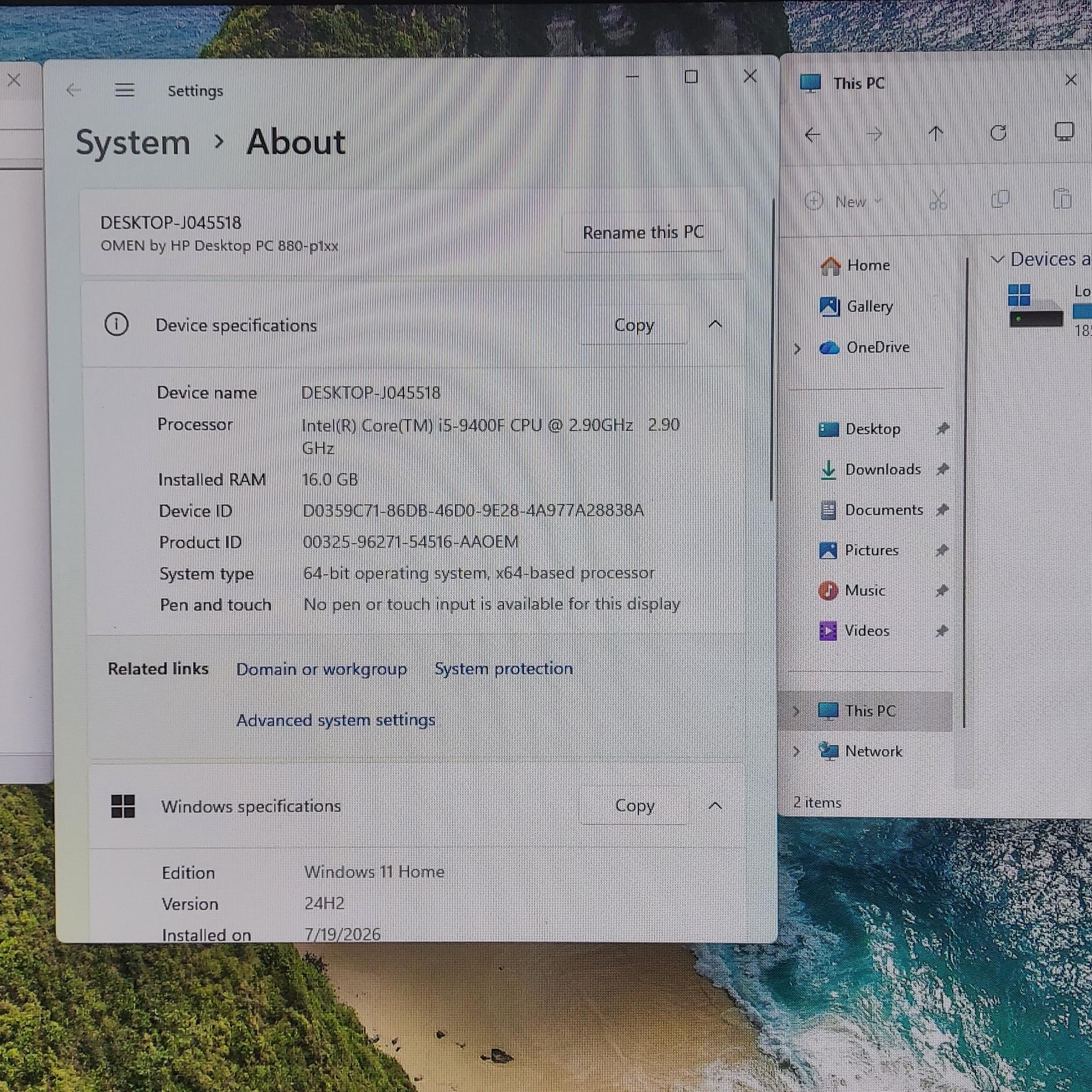Click the Paste clipboard icon in Explorer
This screenshot has width=1092, height=1092.
pyautogui.click(x=1062, y=198)
